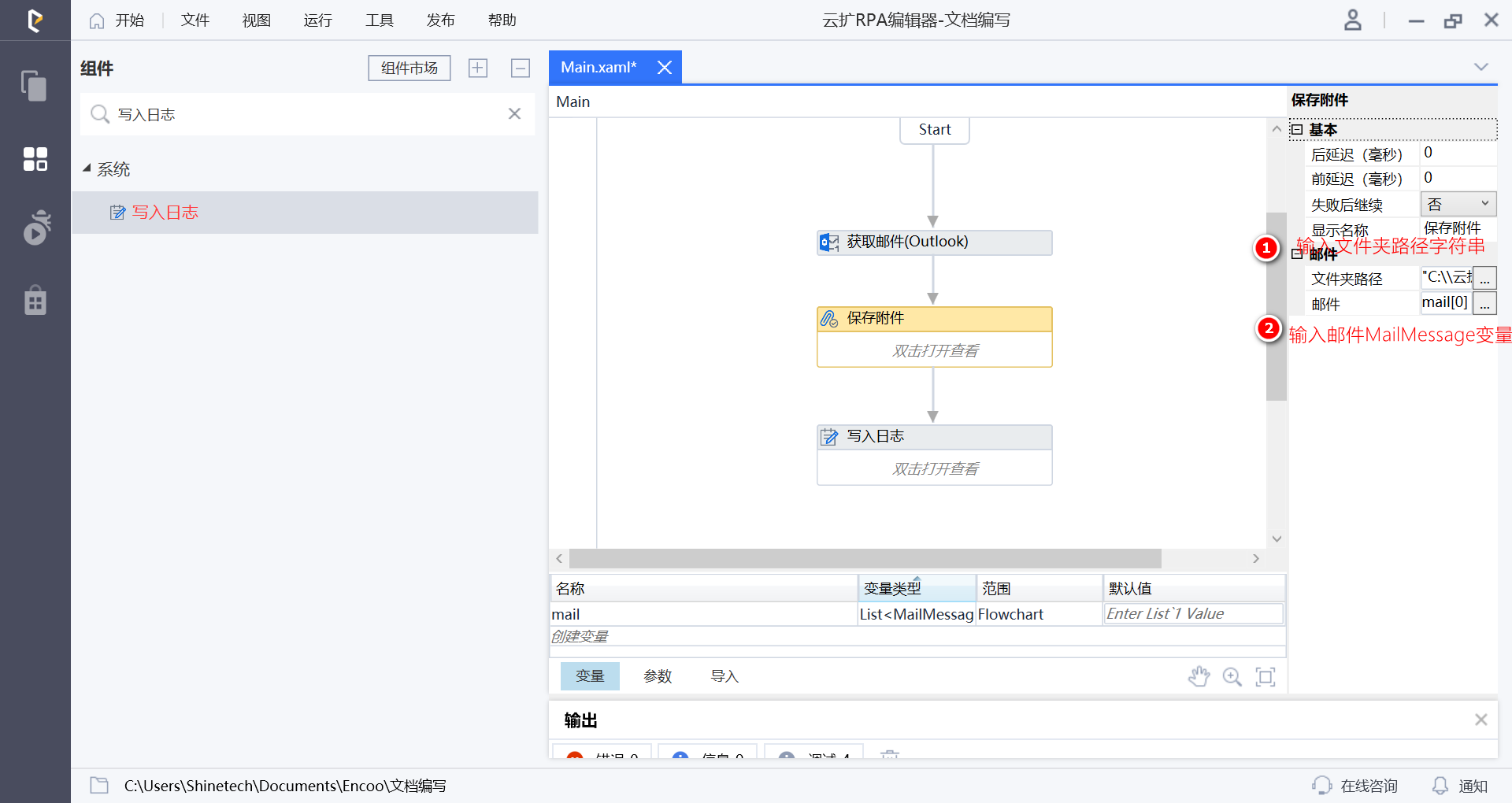Open the user account icon
This screenshot has width=1512, height=803.
pos(1352,20)
